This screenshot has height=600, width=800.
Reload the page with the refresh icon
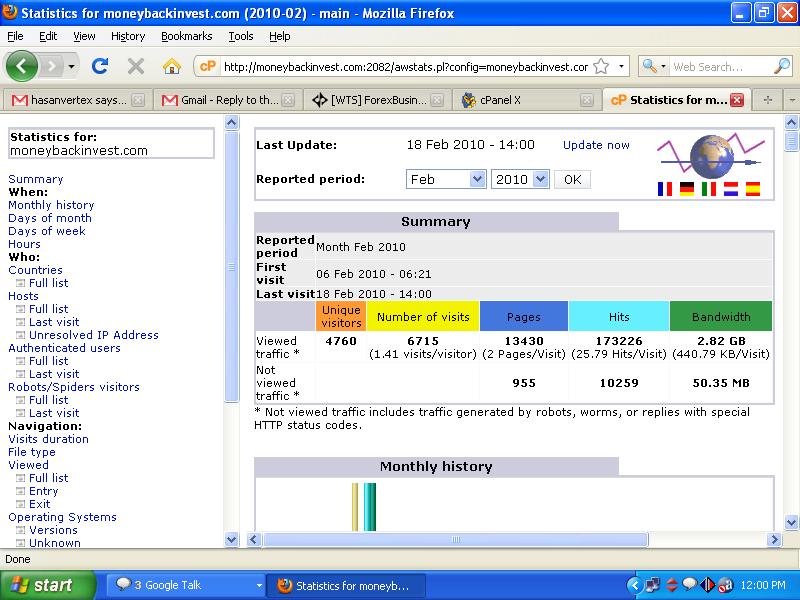tap(100, 66)
